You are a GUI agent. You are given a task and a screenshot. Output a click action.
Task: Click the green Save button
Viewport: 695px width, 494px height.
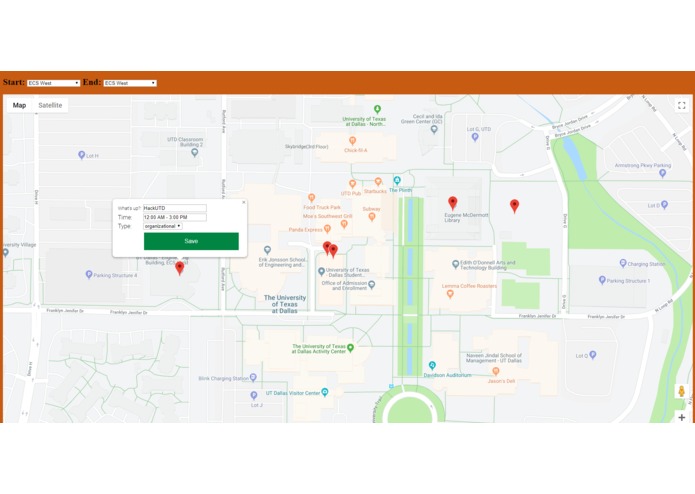tap(191, 241)
